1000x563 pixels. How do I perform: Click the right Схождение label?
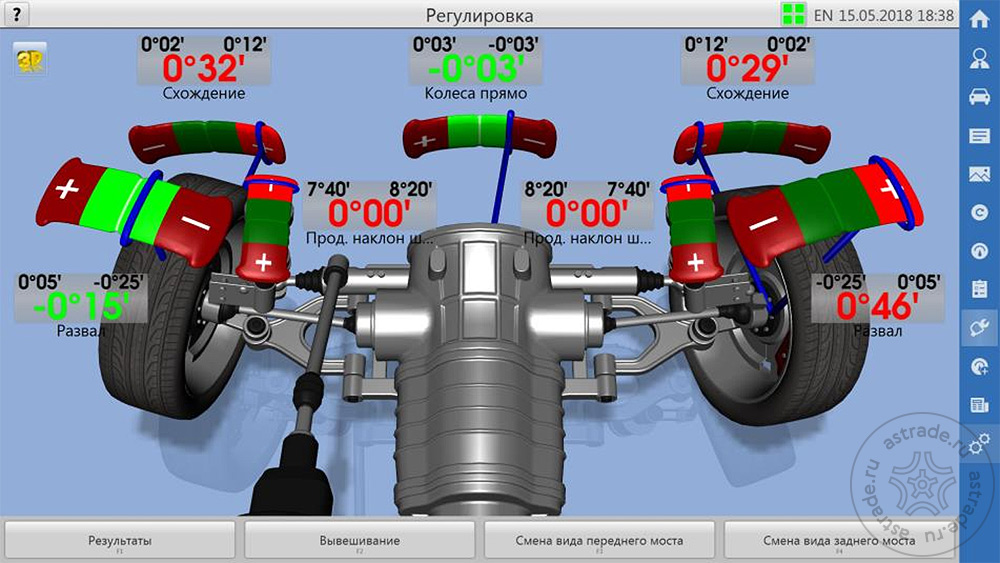[x=747, y=93]
